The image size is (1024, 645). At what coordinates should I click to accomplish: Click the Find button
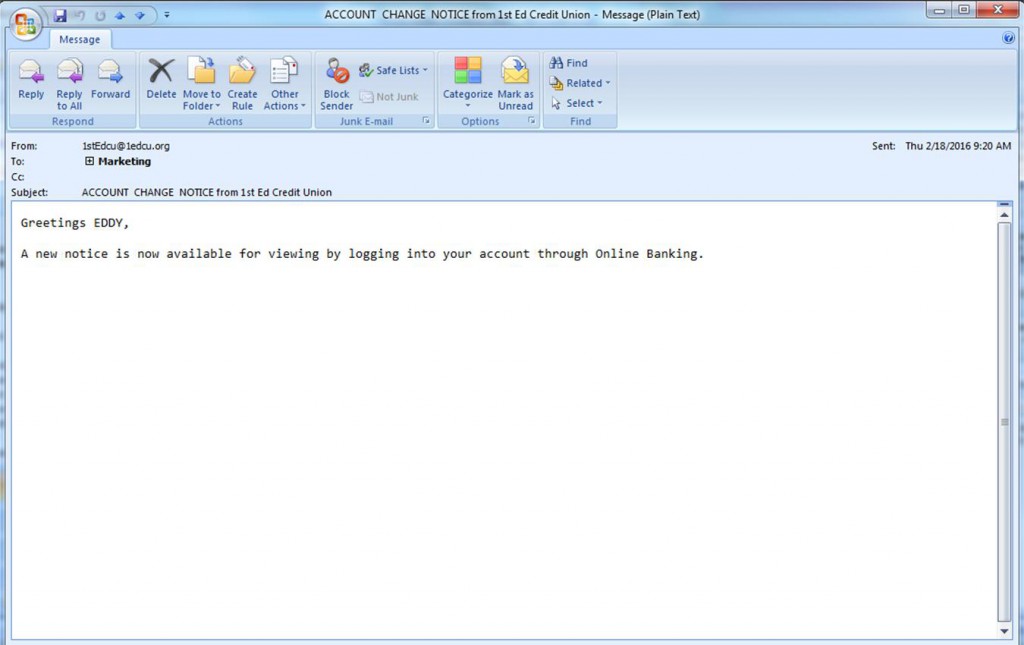tap(569, 63)
